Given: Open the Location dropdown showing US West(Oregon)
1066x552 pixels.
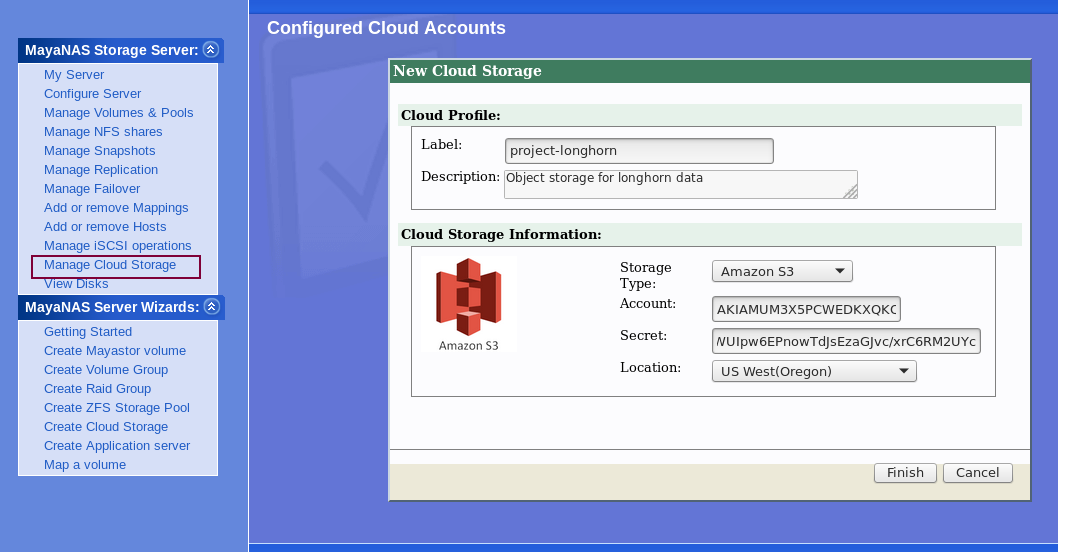Looking at the screenshot, I should coord(813,371).
